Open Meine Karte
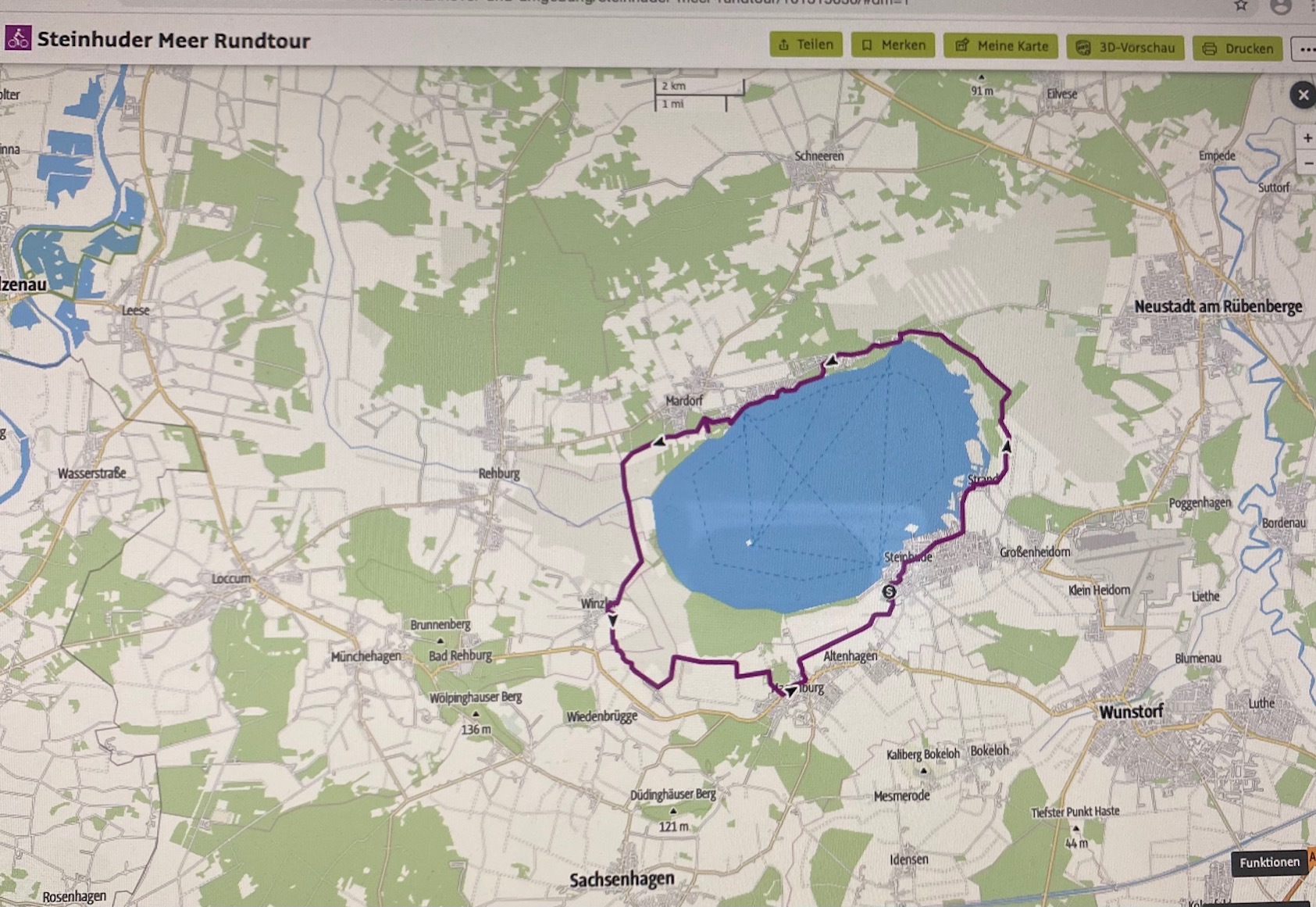The image size is (1316, 907). pos(1001,46)
